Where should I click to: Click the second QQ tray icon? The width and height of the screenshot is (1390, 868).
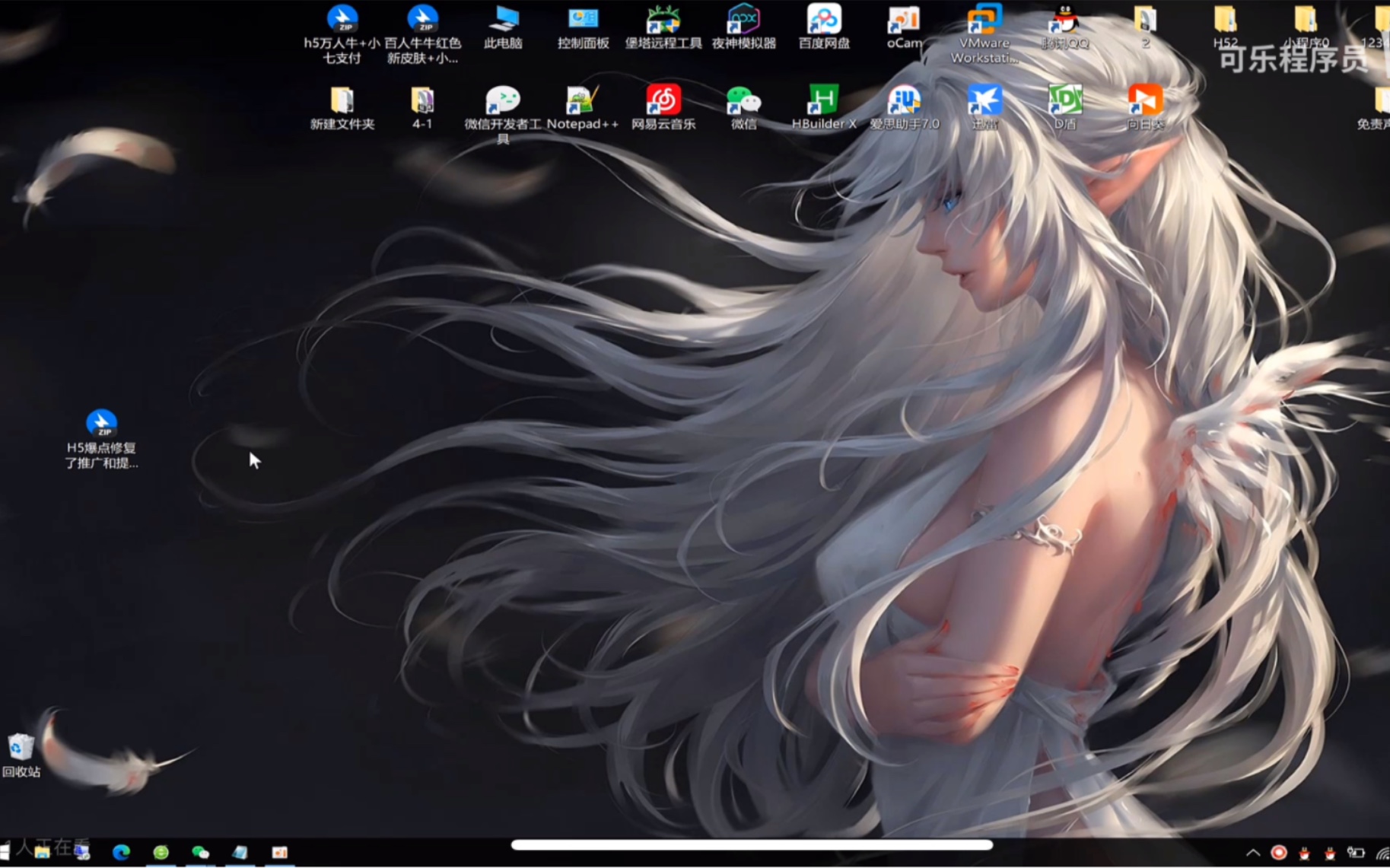coord(1329,853)
